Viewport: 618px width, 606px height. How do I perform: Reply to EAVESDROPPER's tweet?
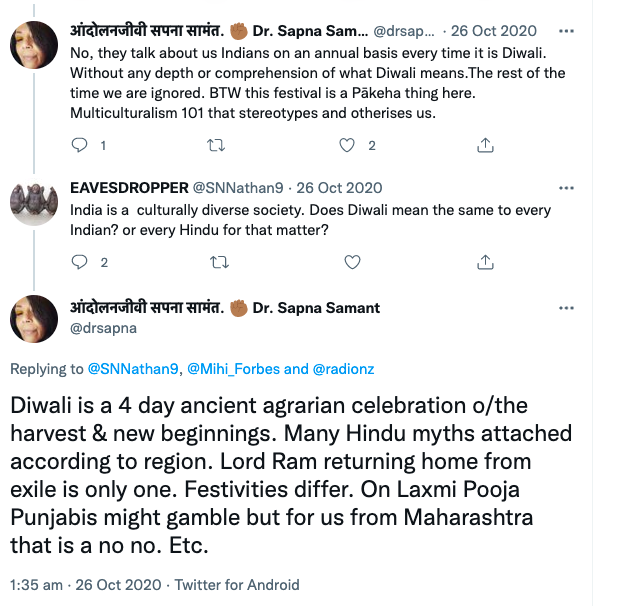[x=81, y=262]
